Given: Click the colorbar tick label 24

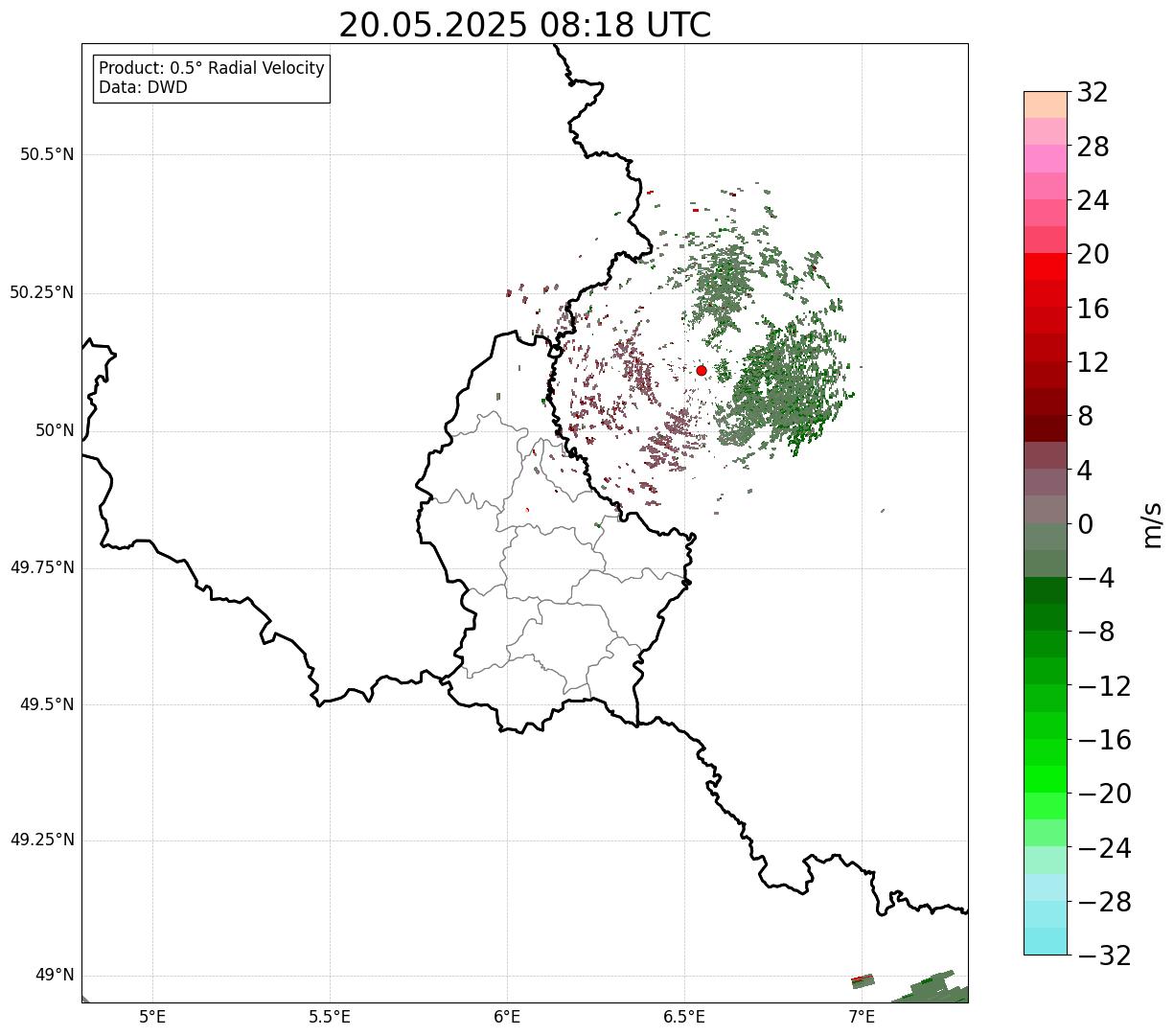Looking at the screenshot, I should (1093, 200).
